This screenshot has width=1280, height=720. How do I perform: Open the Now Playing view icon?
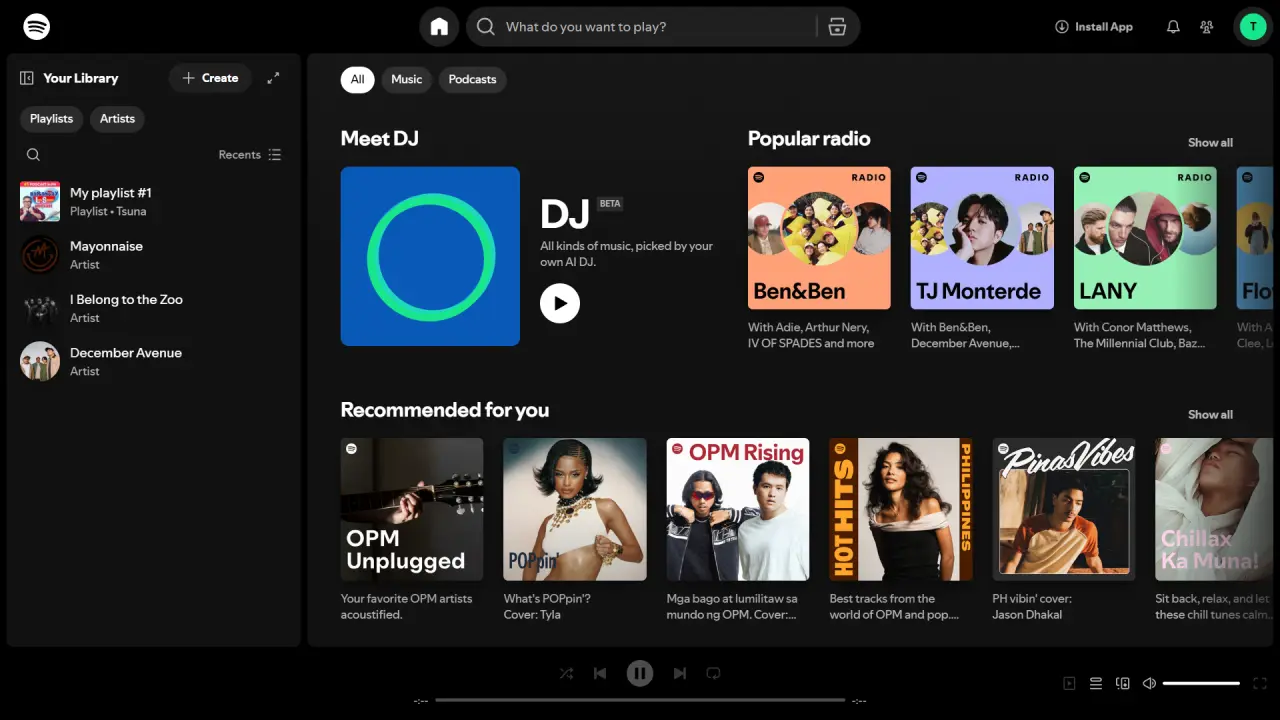[x=1069, y=683]
